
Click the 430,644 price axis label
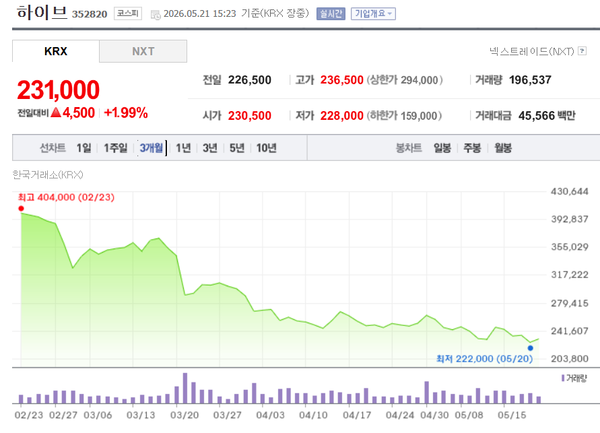pos(569,191)
